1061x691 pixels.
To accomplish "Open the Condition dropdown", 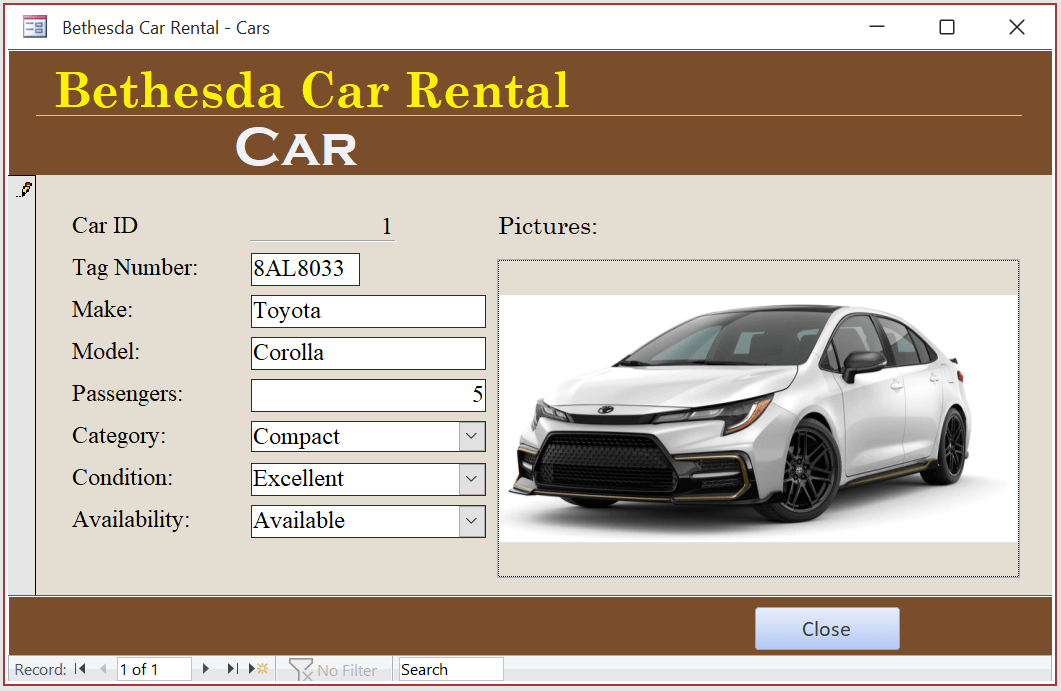I will coord(472,479).
